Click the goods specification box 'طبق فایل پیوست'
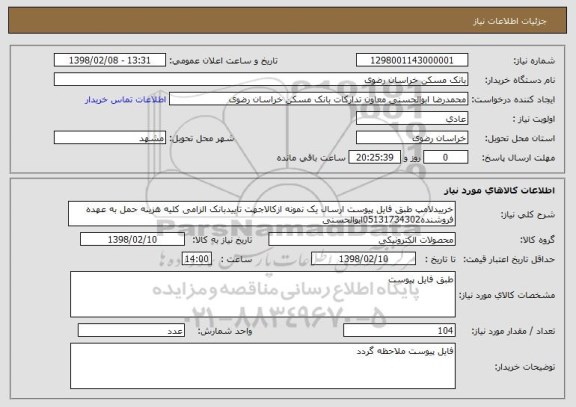The width and height of the screenshot is (576, 407). pos(263,295)
